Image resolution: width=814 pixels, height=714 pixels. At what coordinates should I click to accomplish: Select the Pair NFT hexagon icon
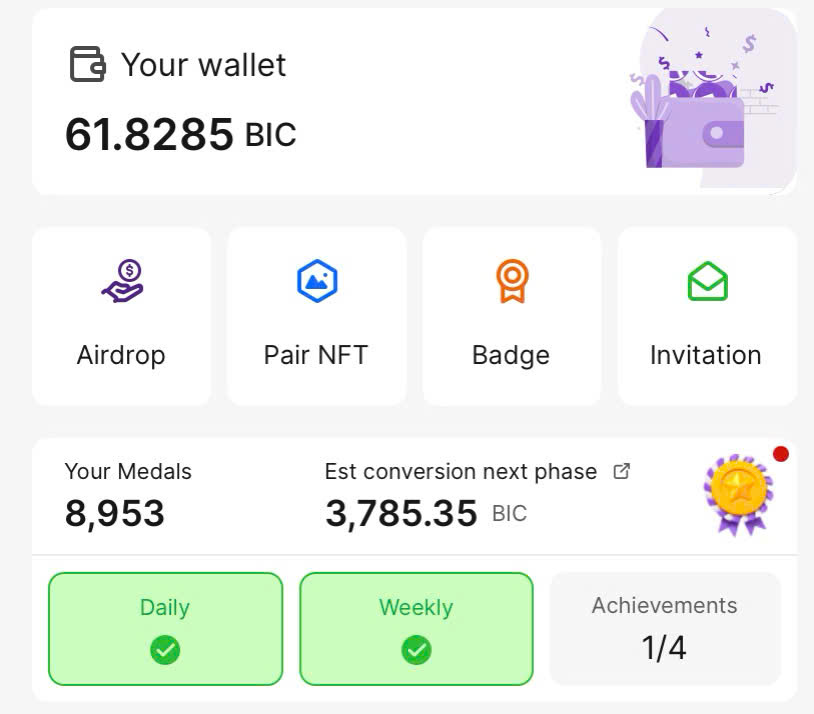317,281
